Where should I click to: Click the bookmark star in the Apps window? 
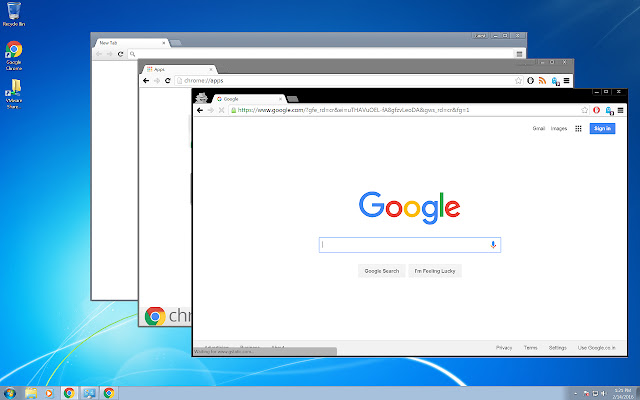click(x=518, y=81)
